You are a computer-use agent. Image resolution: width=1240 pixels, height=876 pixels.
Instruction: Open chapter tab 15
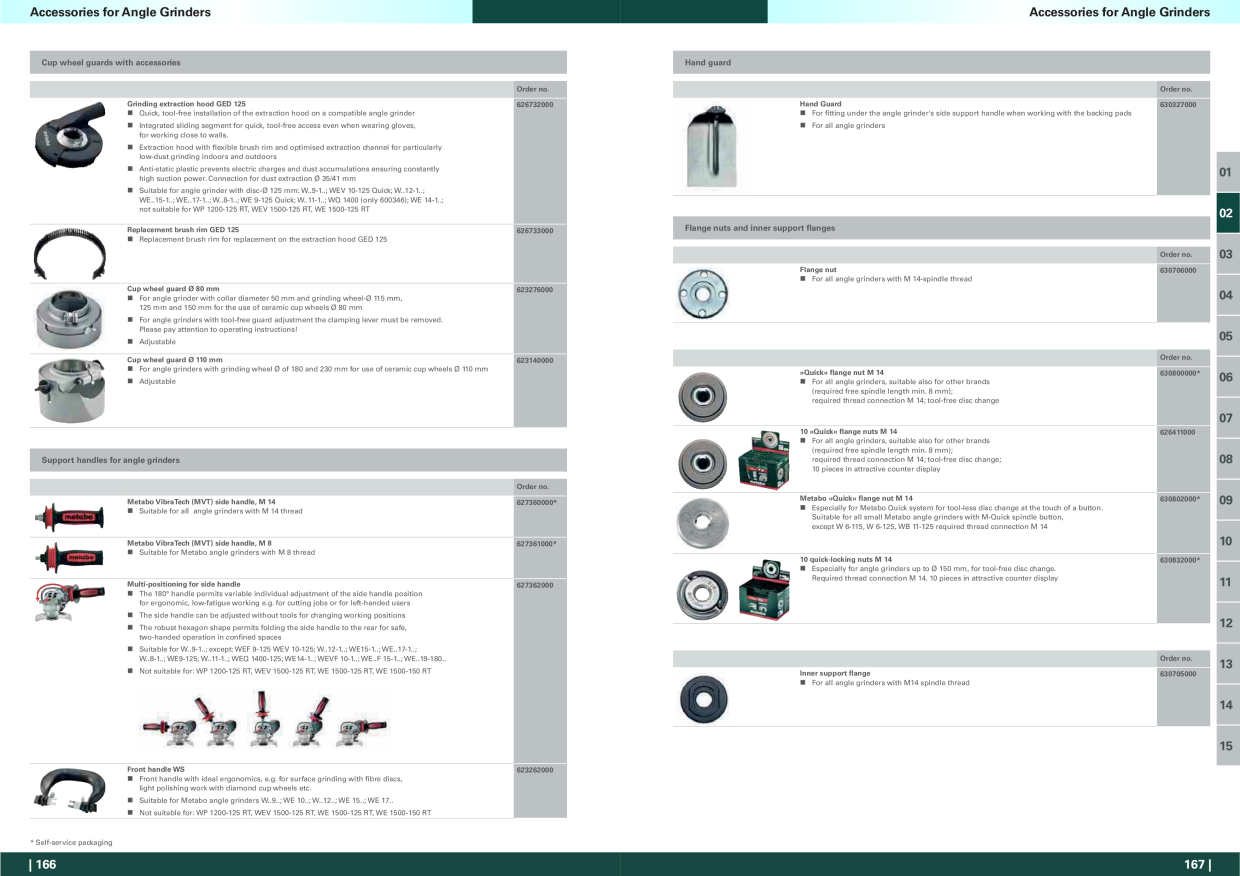[1227, 746]
